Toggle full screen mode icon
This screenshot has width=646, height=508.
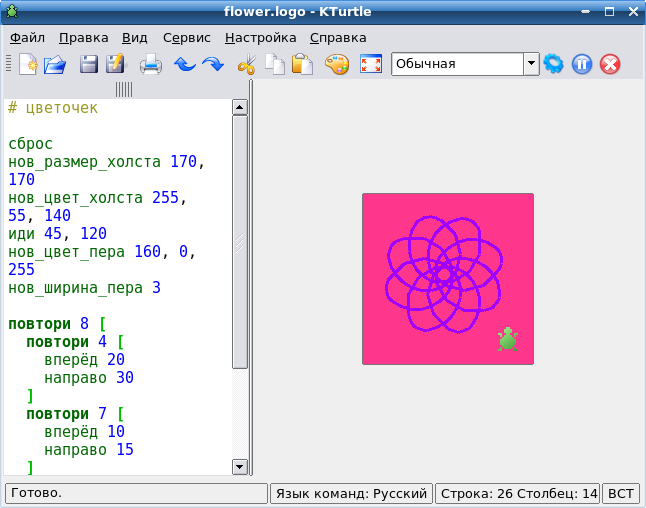[370, 64]
